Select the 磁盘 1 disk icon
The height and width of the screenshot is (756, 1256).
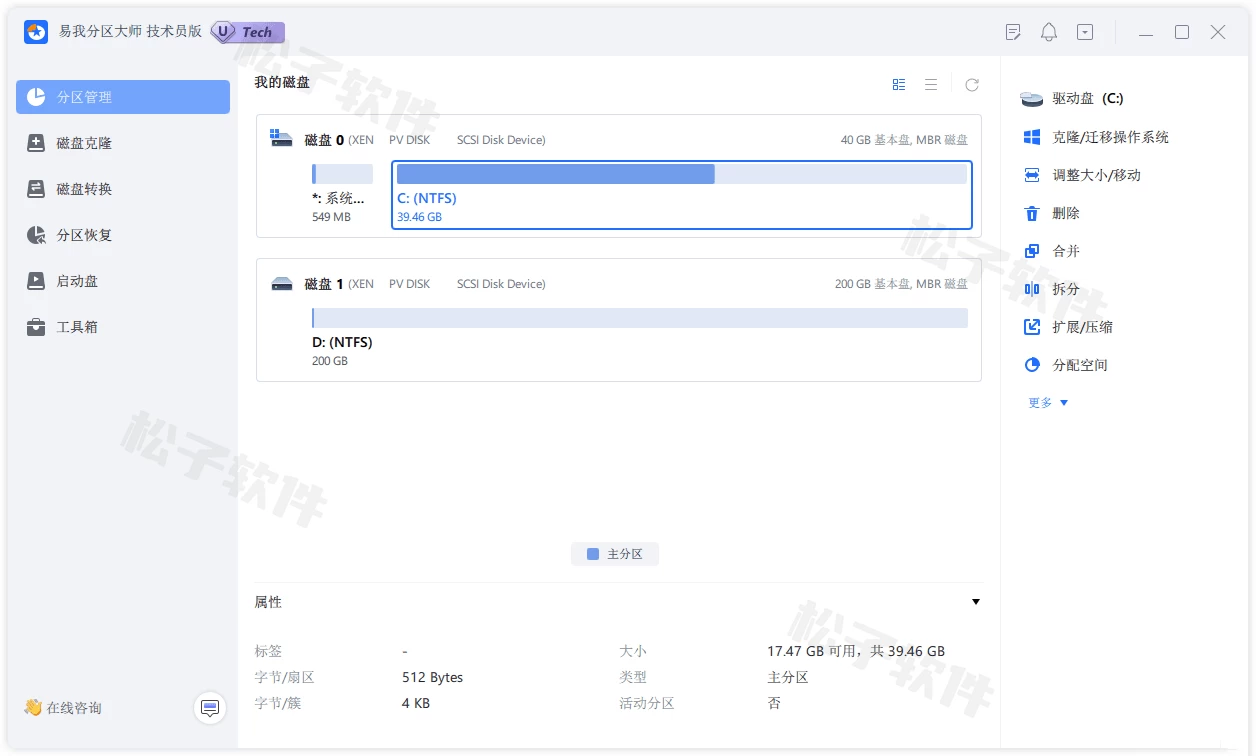point(282,284)
